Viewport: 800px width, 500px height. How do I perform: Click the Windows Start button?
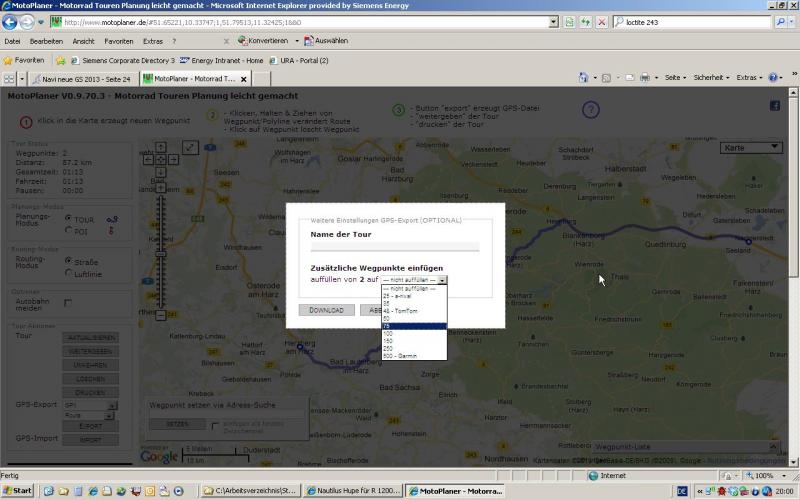[x=17, y=491]
